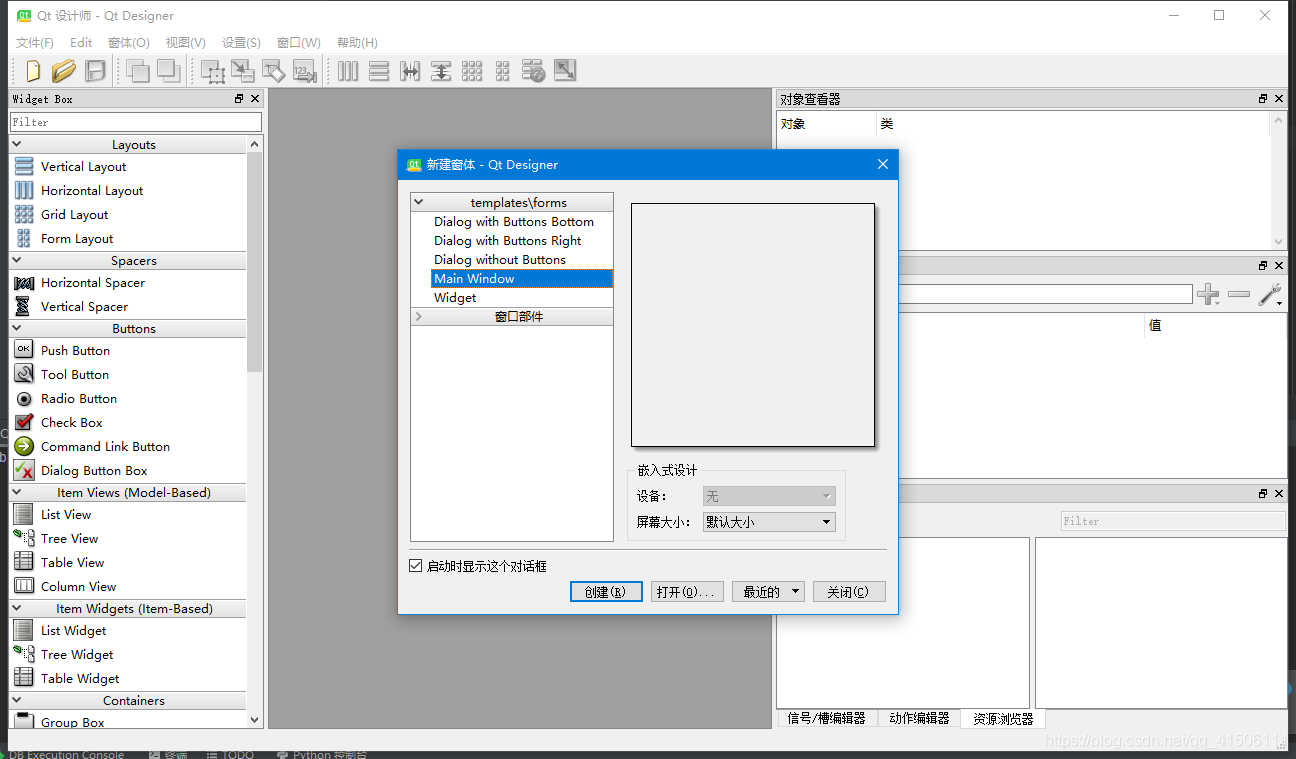Open the 最近的 dropdown button
The width and height of the screenshot is (1296, 759).
tap(768, 592)
